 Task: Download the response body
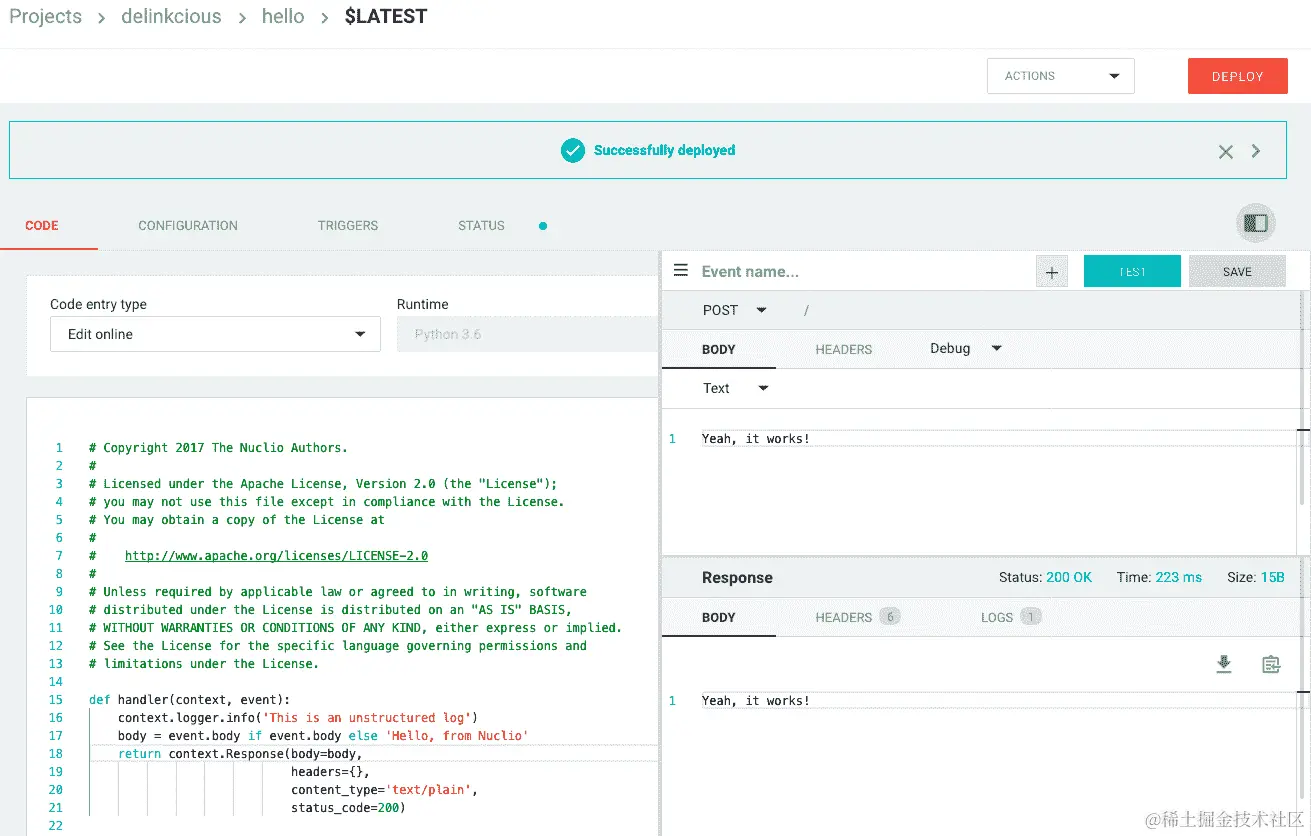[x=1224, y=664]
